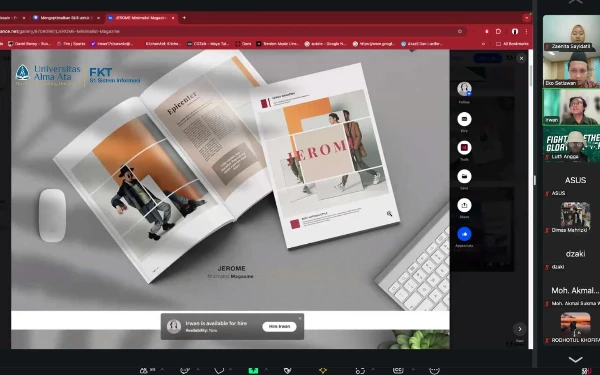This screenshot has height=375, width=600.
Task: Click the browser address bar
Action: pyautogui.click(x=230, y=31)
